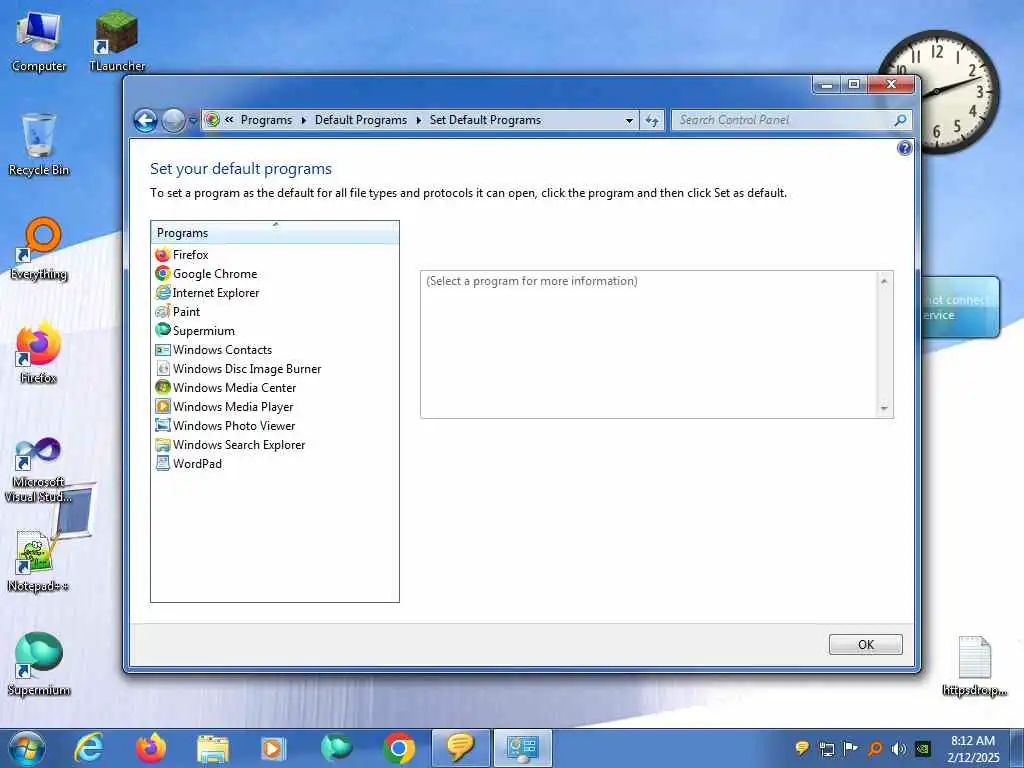Click the Supermium taskbar button

(x=336, y=748)
